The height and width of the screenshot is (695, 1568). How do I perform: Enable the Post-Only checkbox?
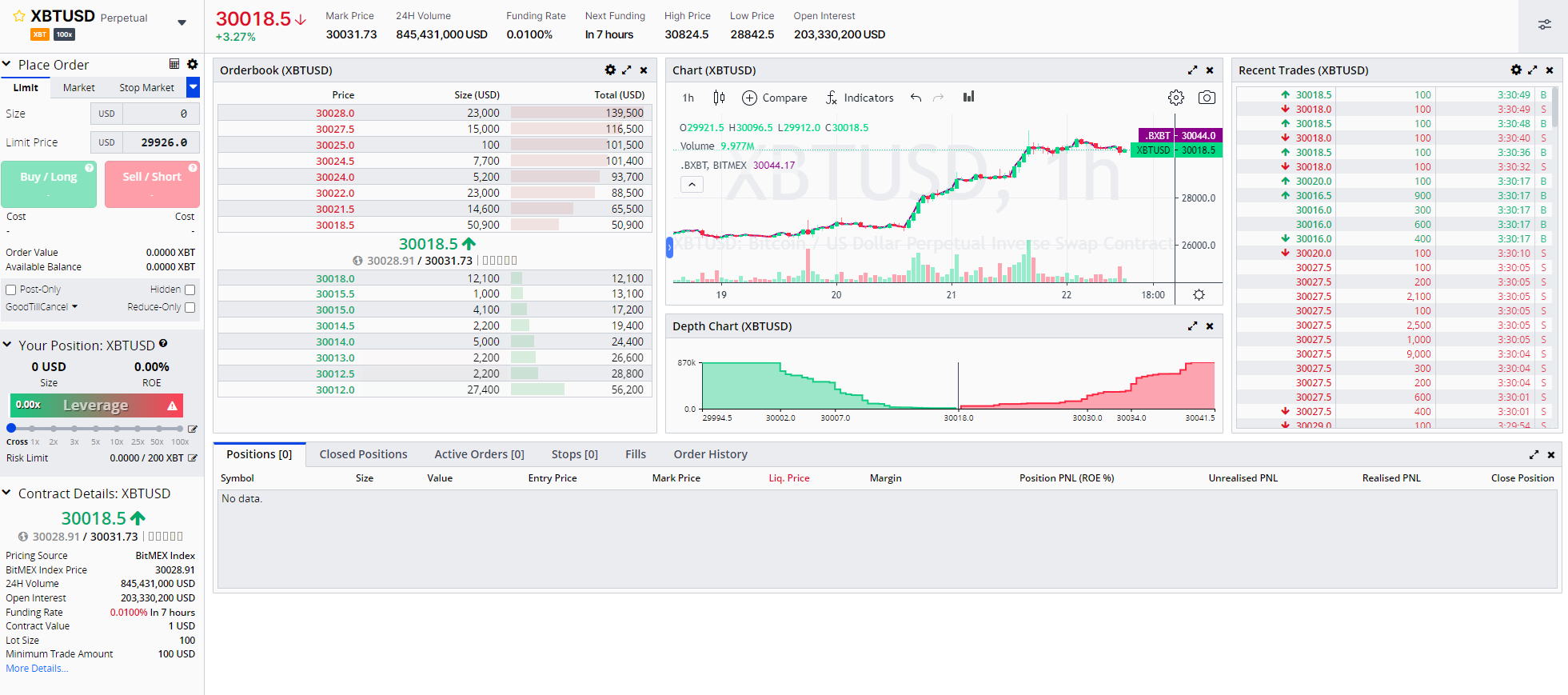click(10, 290)
